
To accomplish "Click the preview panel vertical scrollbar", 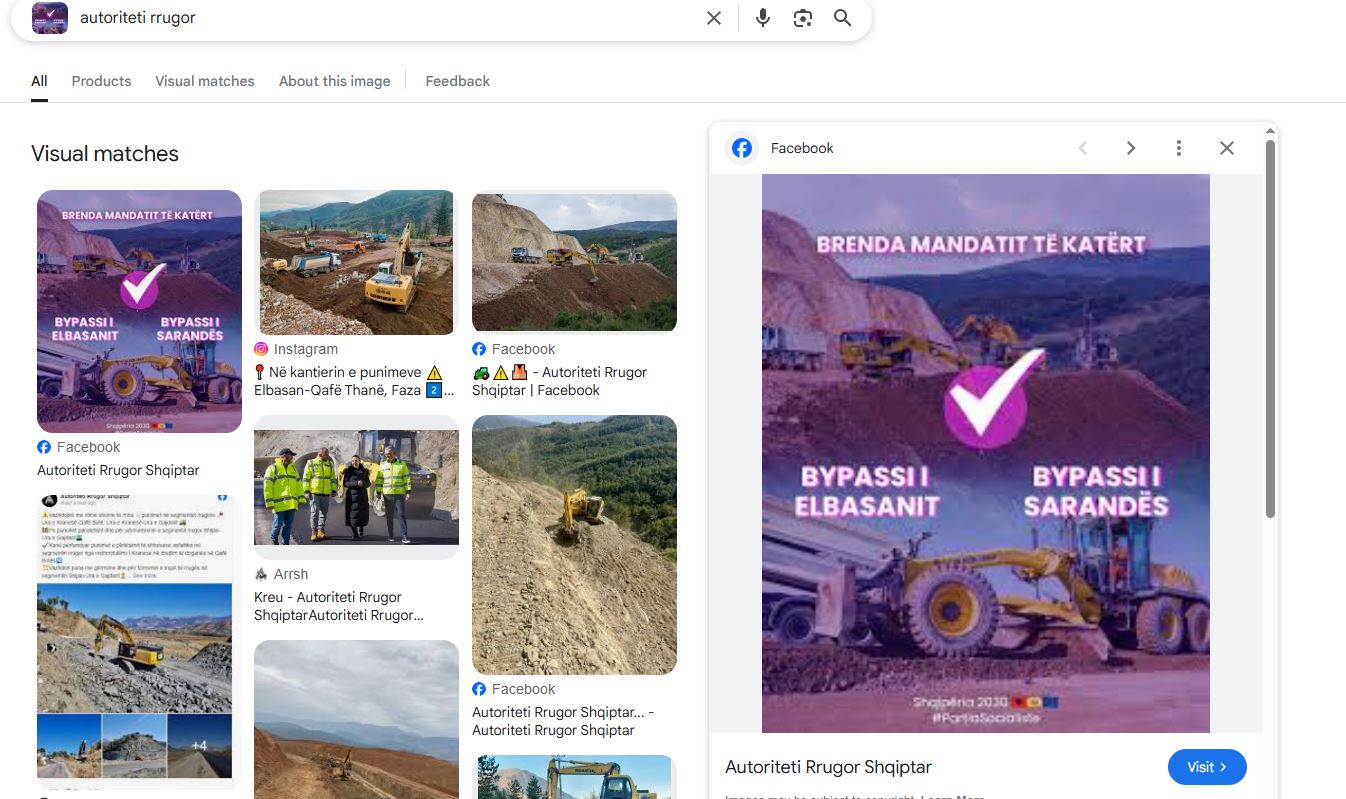I will (1270, 330).
